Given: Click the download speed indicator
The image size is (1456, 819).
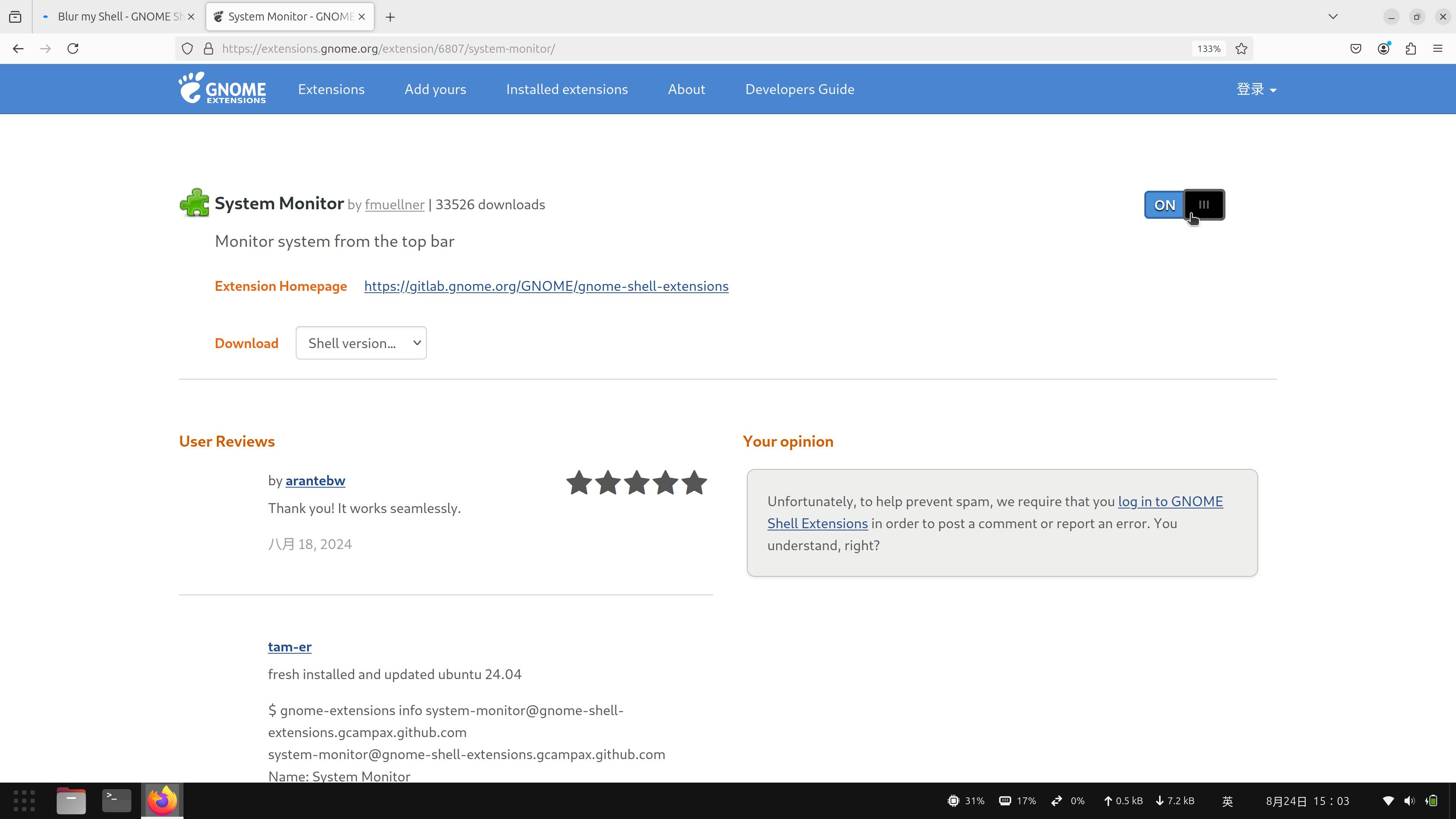Looking at the screenshot, I should pyautogui.click(x=1175, y=801).
